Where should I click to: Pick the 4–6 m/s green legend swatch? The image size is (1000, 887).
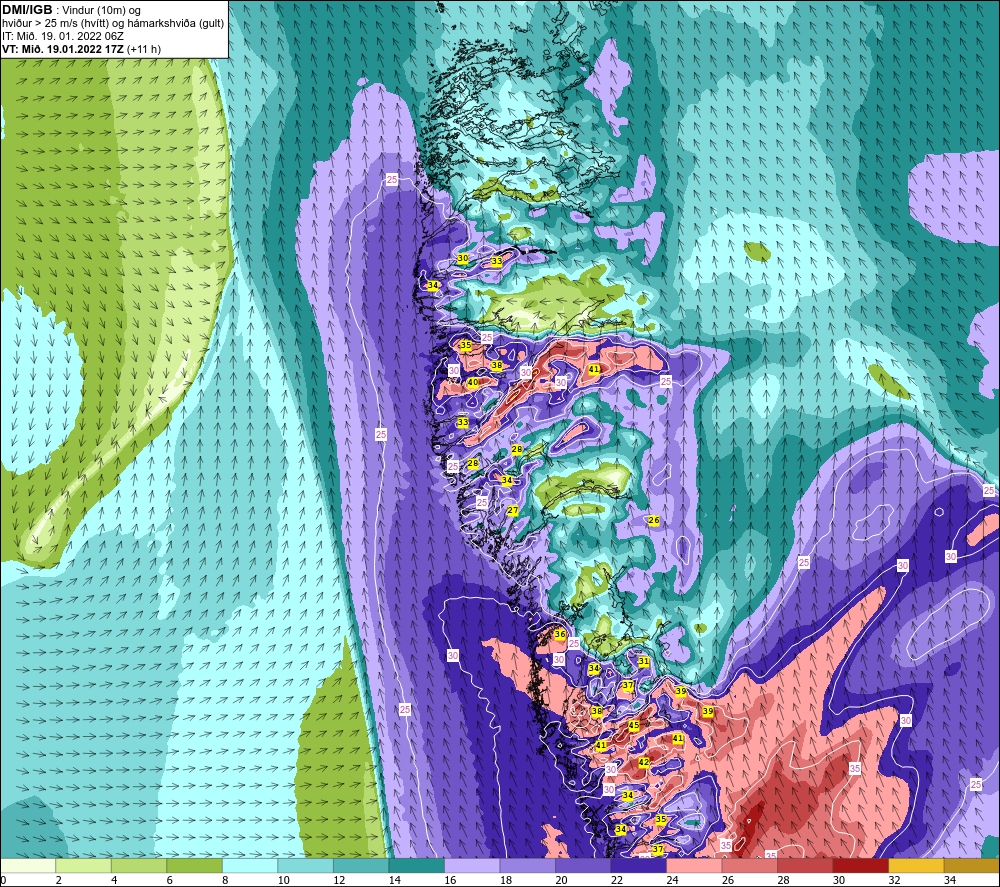139,866
